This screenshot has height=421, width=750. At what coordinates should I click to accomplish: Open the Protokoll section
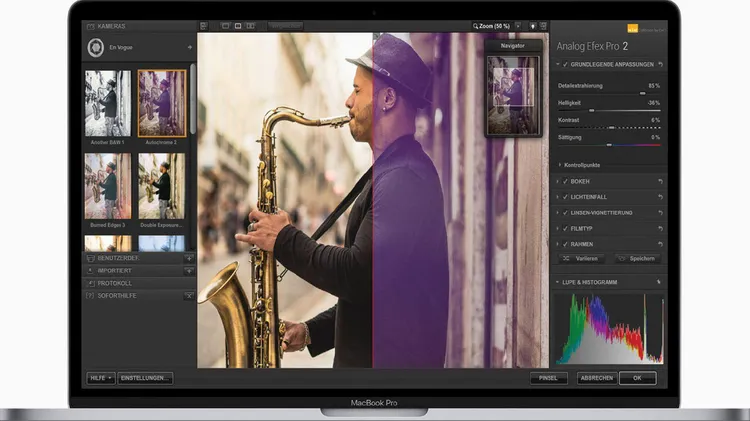(x=139, y=283)
